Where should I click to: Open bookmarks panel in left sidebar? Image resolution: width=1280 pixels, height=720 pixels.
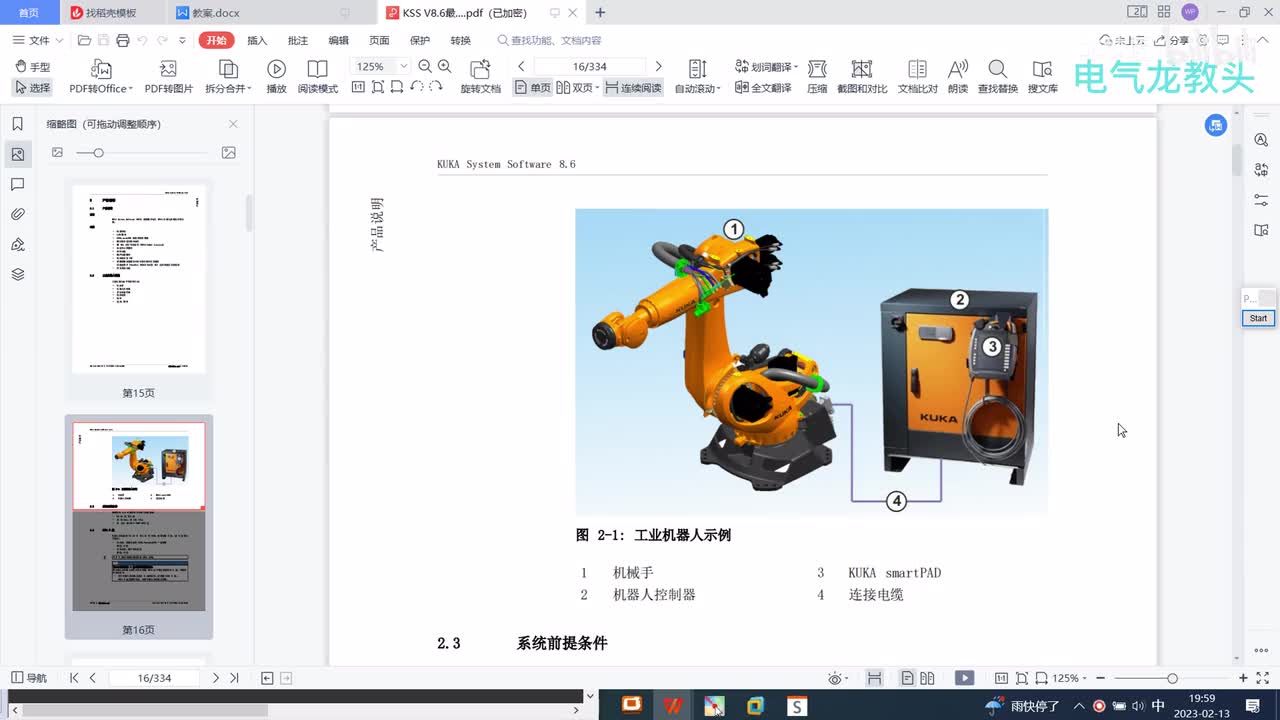click(17, 124)
